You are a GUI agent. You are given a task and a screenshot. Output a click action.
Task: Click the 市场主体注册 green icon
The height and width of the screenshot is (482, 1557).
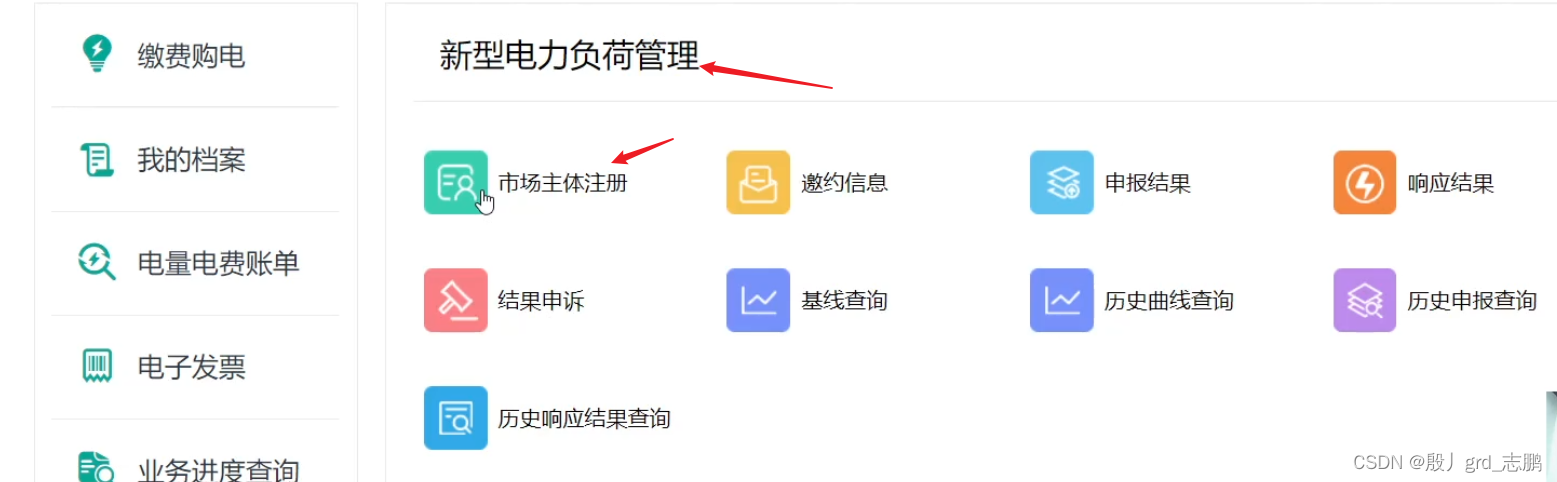[456, 182]
